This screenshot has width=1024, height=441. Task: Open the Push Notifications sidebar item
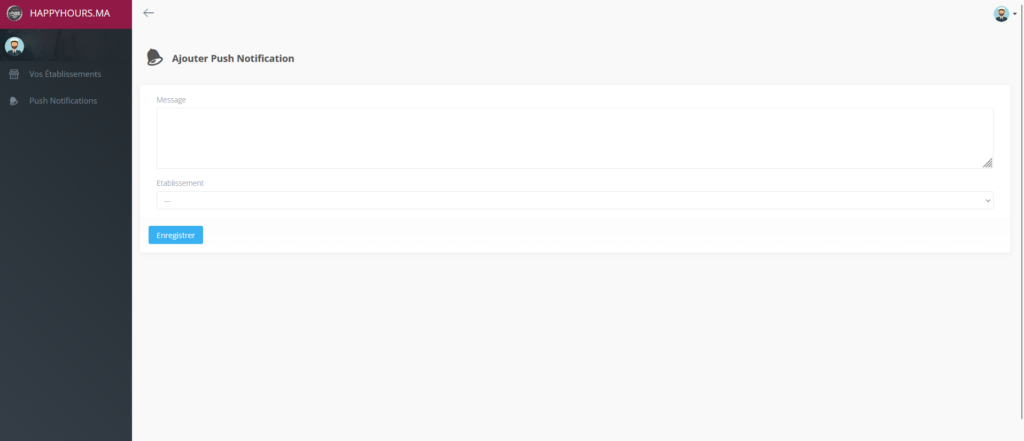click(63, 101)
